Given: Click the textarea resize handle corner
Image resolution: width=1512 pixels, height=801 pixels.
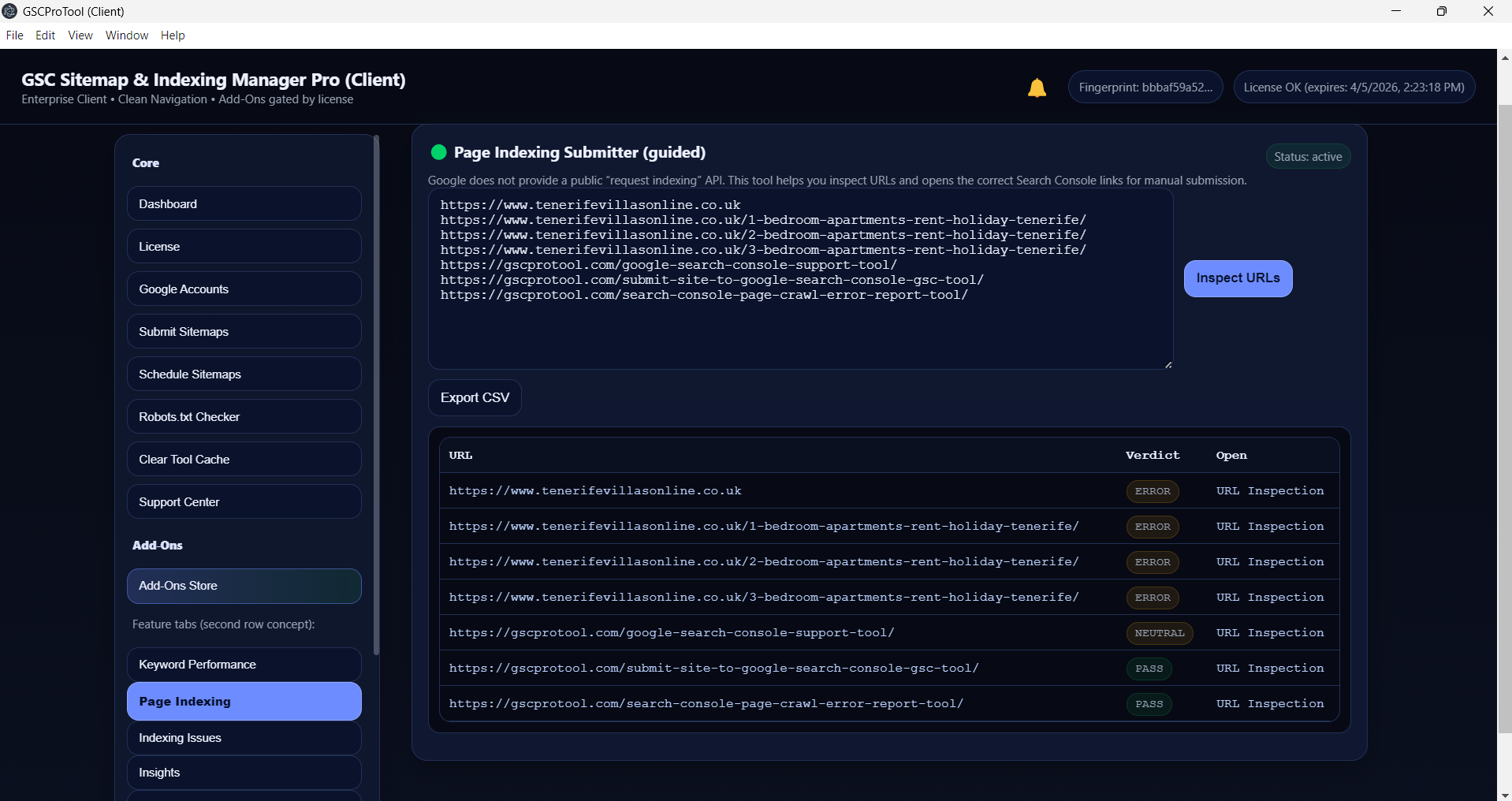Looking at the screenshot, I should (x=1168, y=364).
